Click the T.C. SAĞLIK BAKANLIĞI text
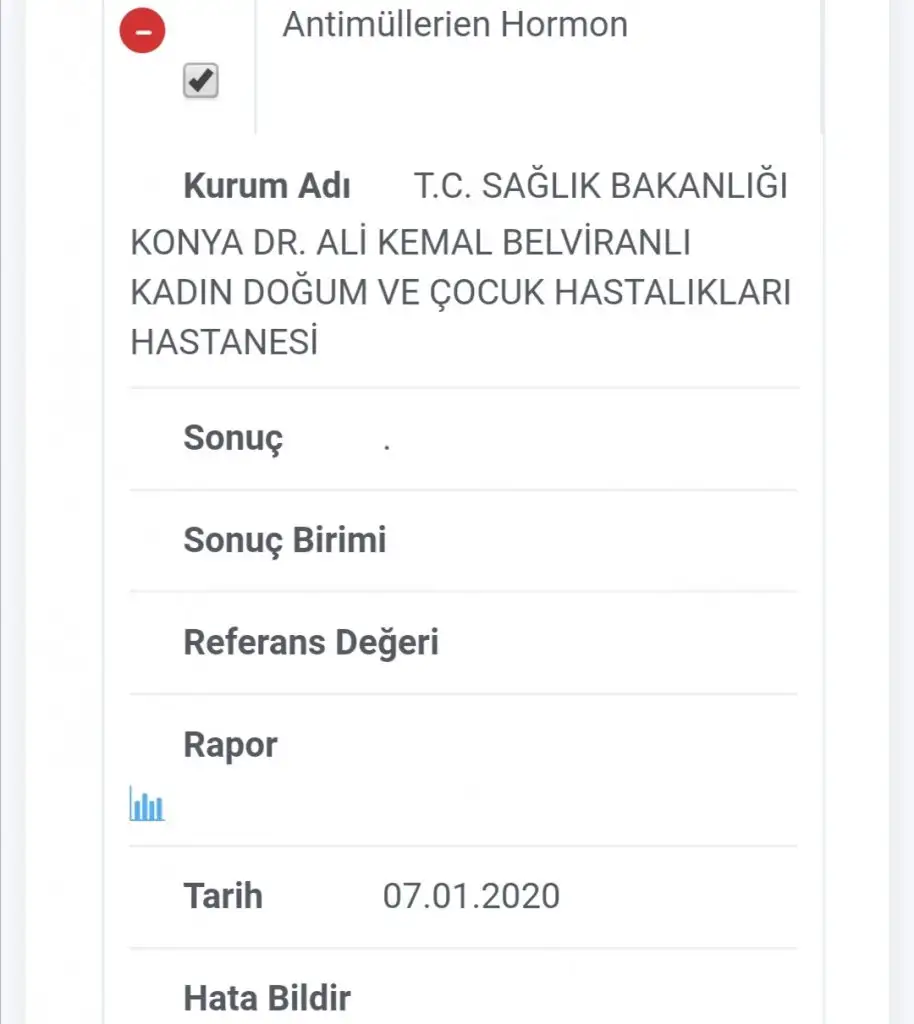The height and width of the screenshot is (1024, 914). (x=601, y=187)
